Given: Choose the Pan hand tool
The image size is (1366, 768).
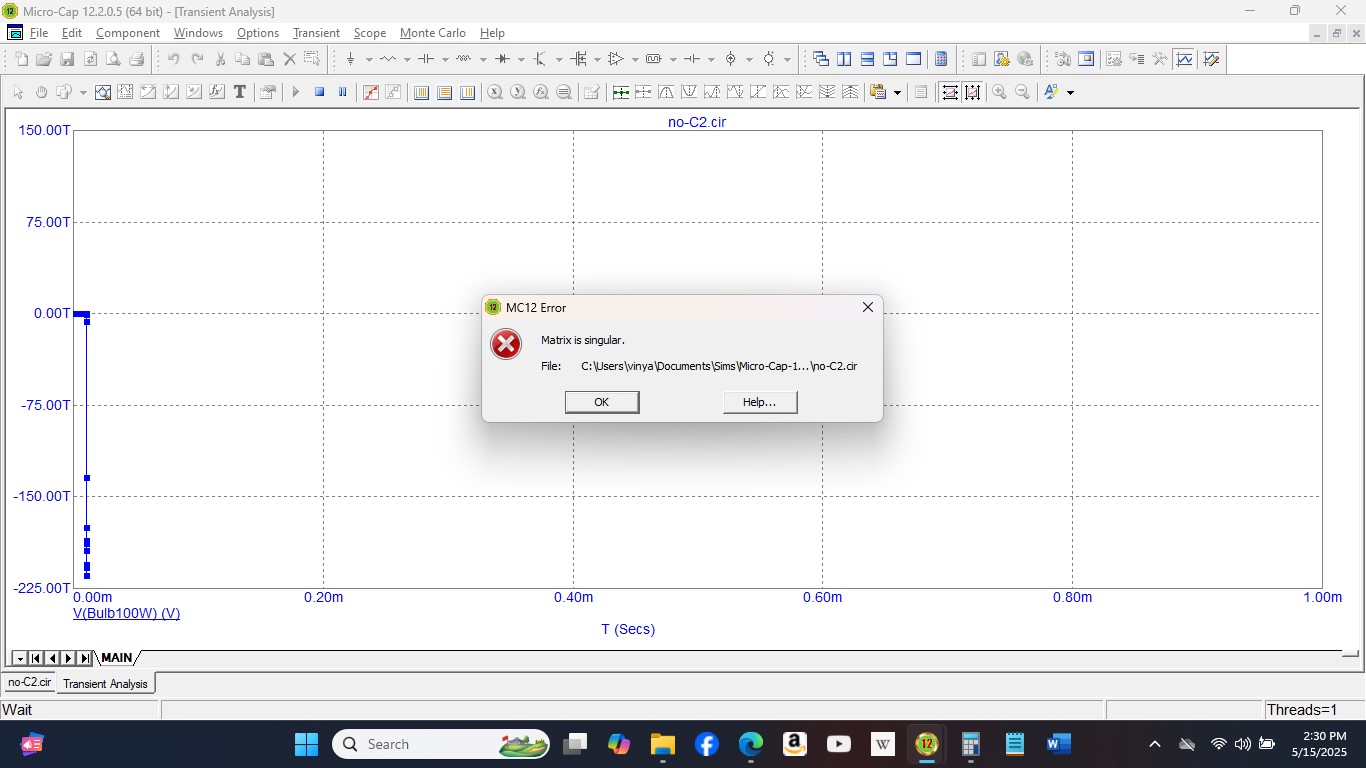Looking at the screenshot, I should (41, 92).
